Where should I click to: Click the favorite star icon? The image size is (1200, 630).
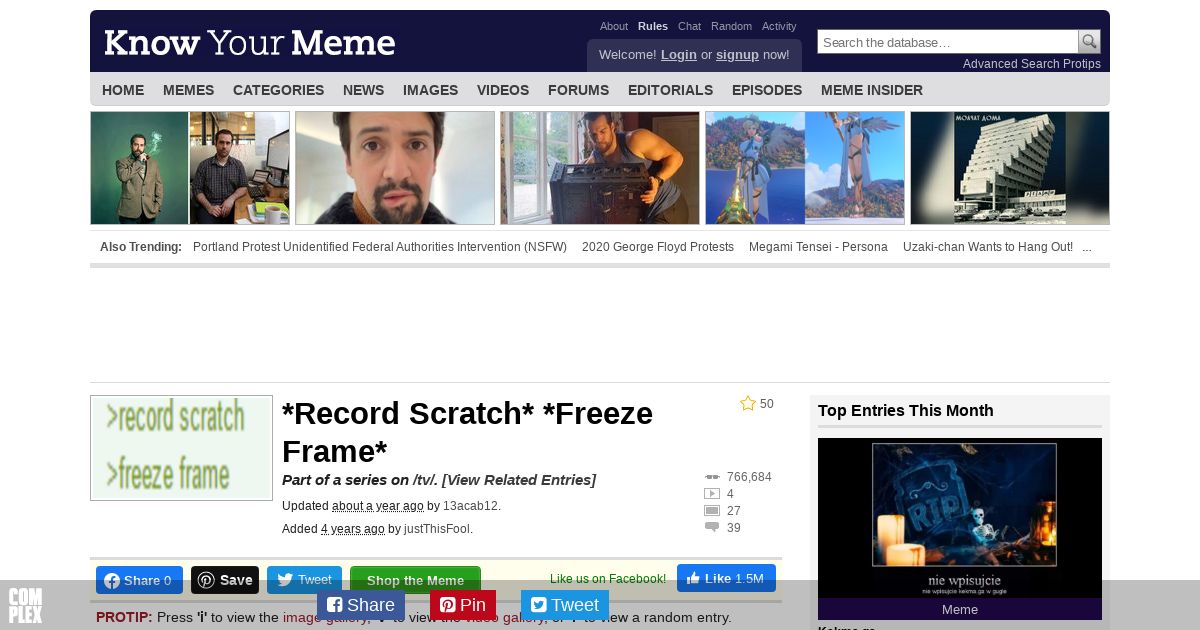(x=748, y=404)
